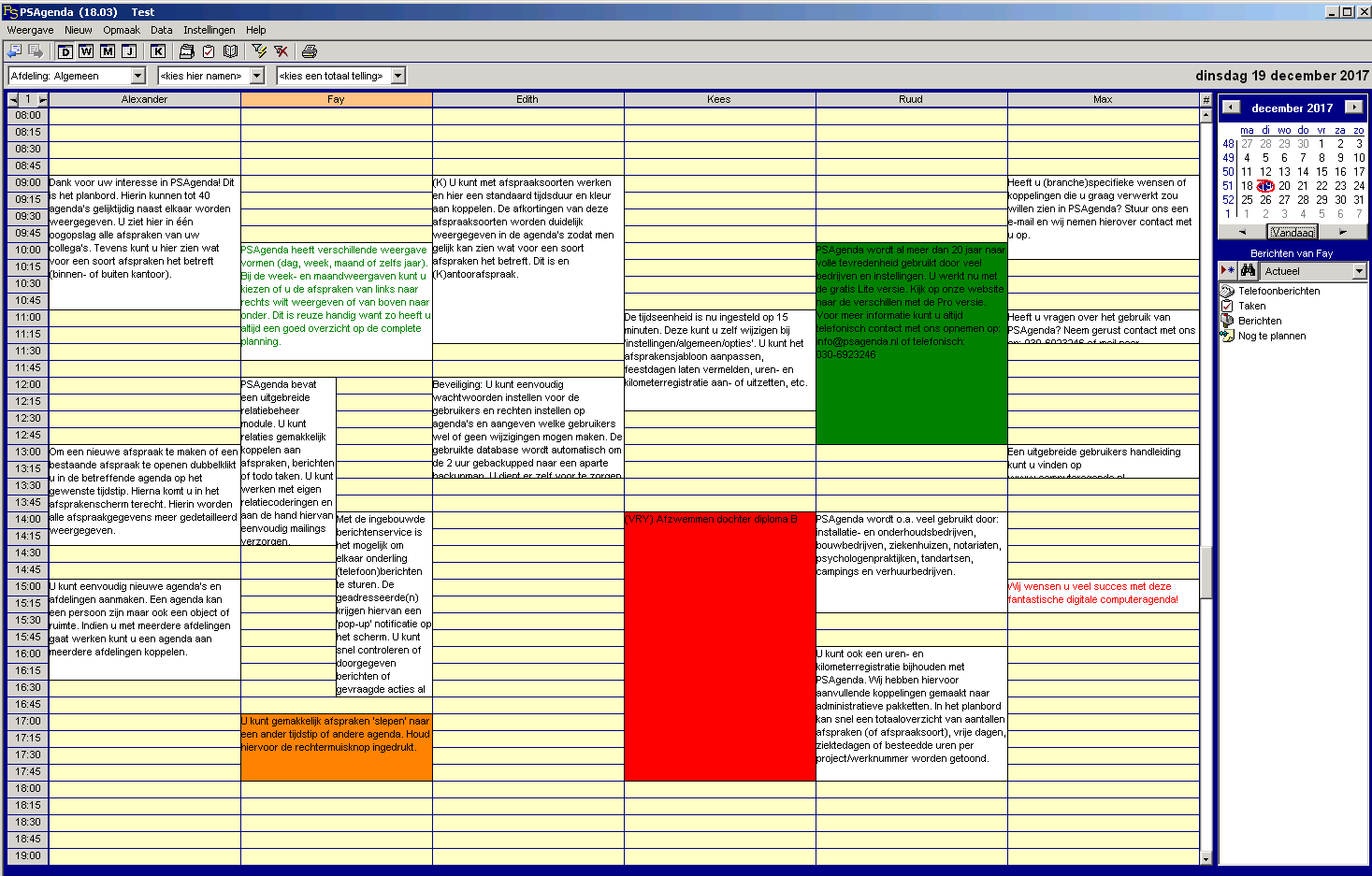Open the Instellingen menu
1372x876 pixels.
click(x=209, y=29)
